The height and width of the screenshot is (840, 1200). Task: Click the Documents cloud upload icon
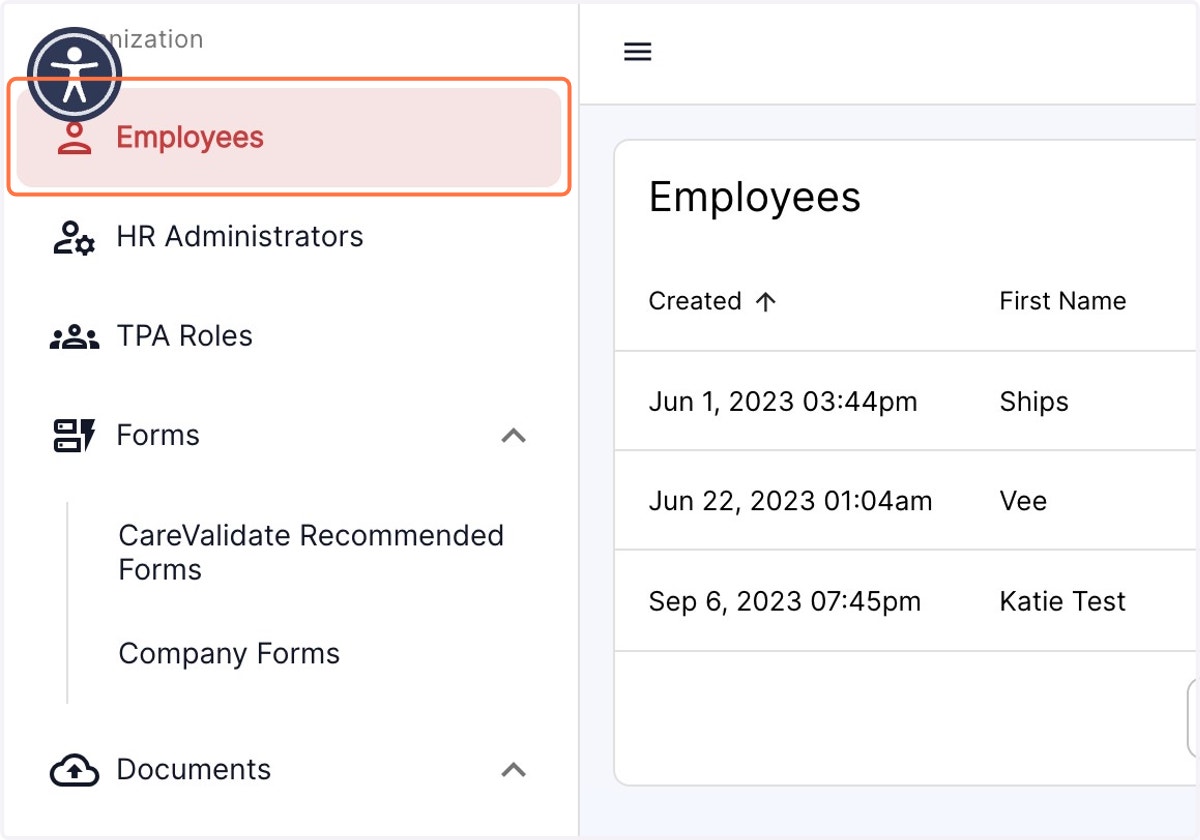click(74, 770)
